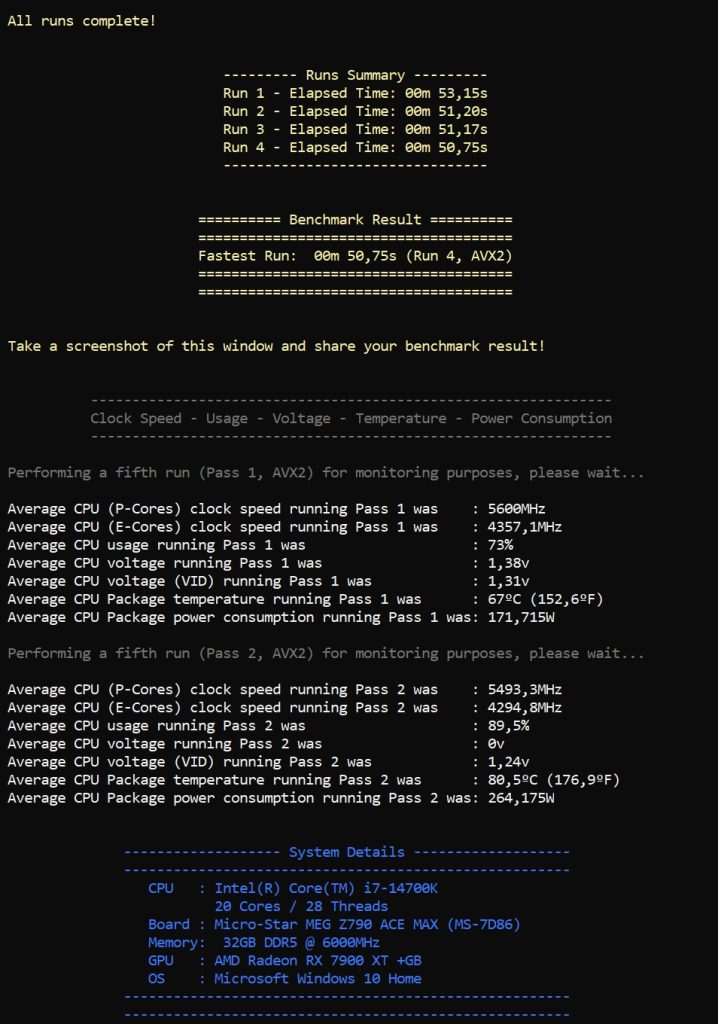The height and width of the screenshot is (1024, 718).
Task: Click Pass 1 E-Cores clock value 4357,1MHz
Action: 525,527
